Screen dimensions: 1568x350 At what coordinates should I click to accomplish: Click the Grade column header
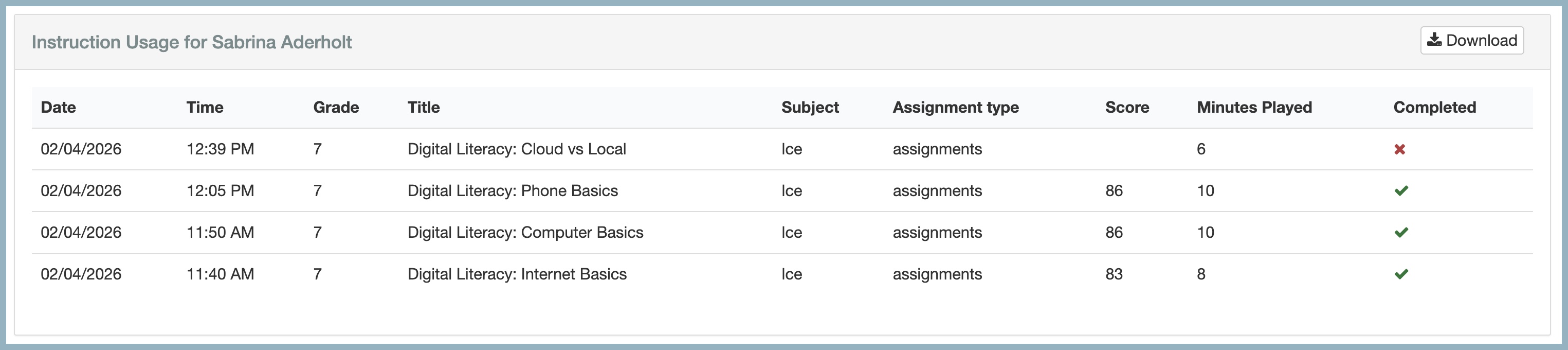pos(336,108)
